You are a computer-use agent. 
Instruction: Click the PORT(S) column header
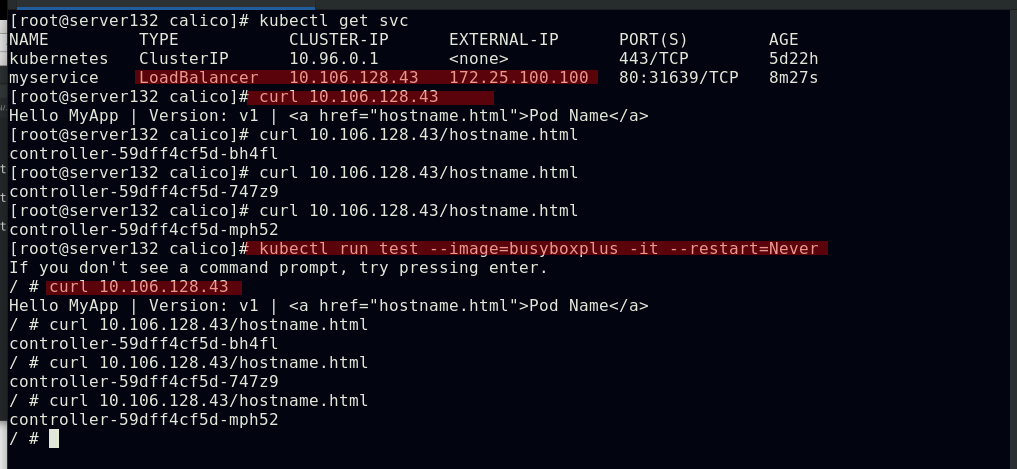pyautogui.click(x=653, y=40)
